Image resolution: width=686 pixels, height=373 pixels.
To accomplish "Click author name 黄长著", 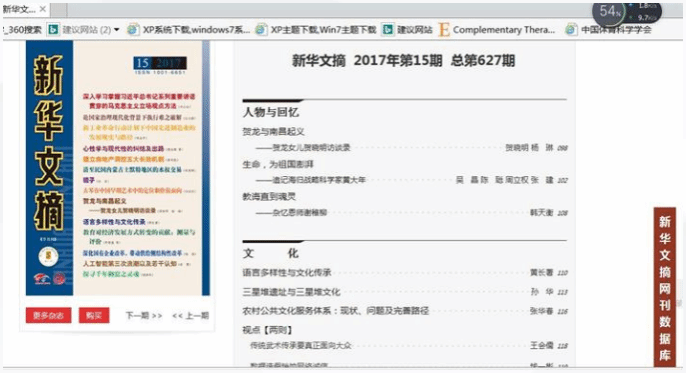I will pyautogui.click(x=542, y=272).
